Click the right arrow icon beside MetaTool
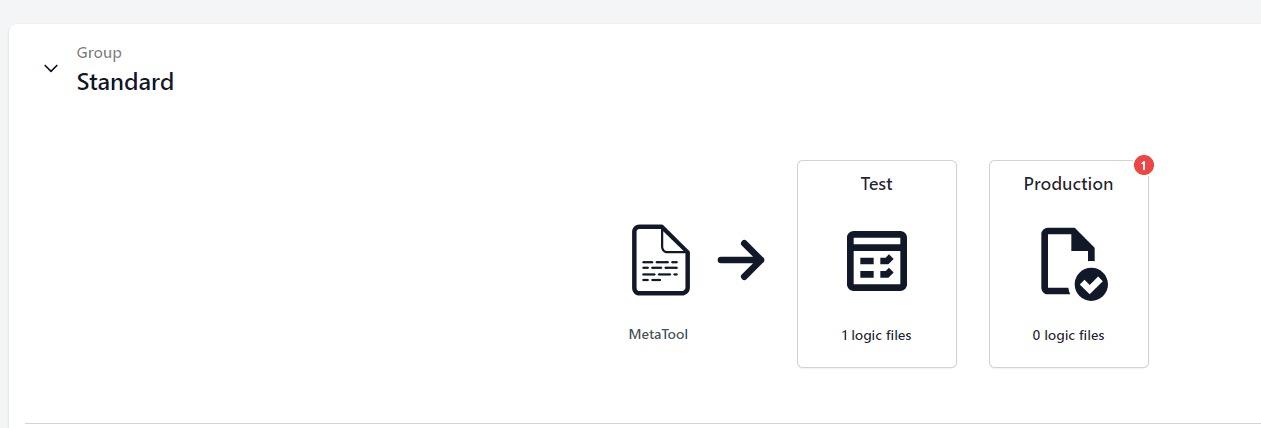Image resolution: width=1261 pixels, height=428 pixels. click(x=741, y=261)
